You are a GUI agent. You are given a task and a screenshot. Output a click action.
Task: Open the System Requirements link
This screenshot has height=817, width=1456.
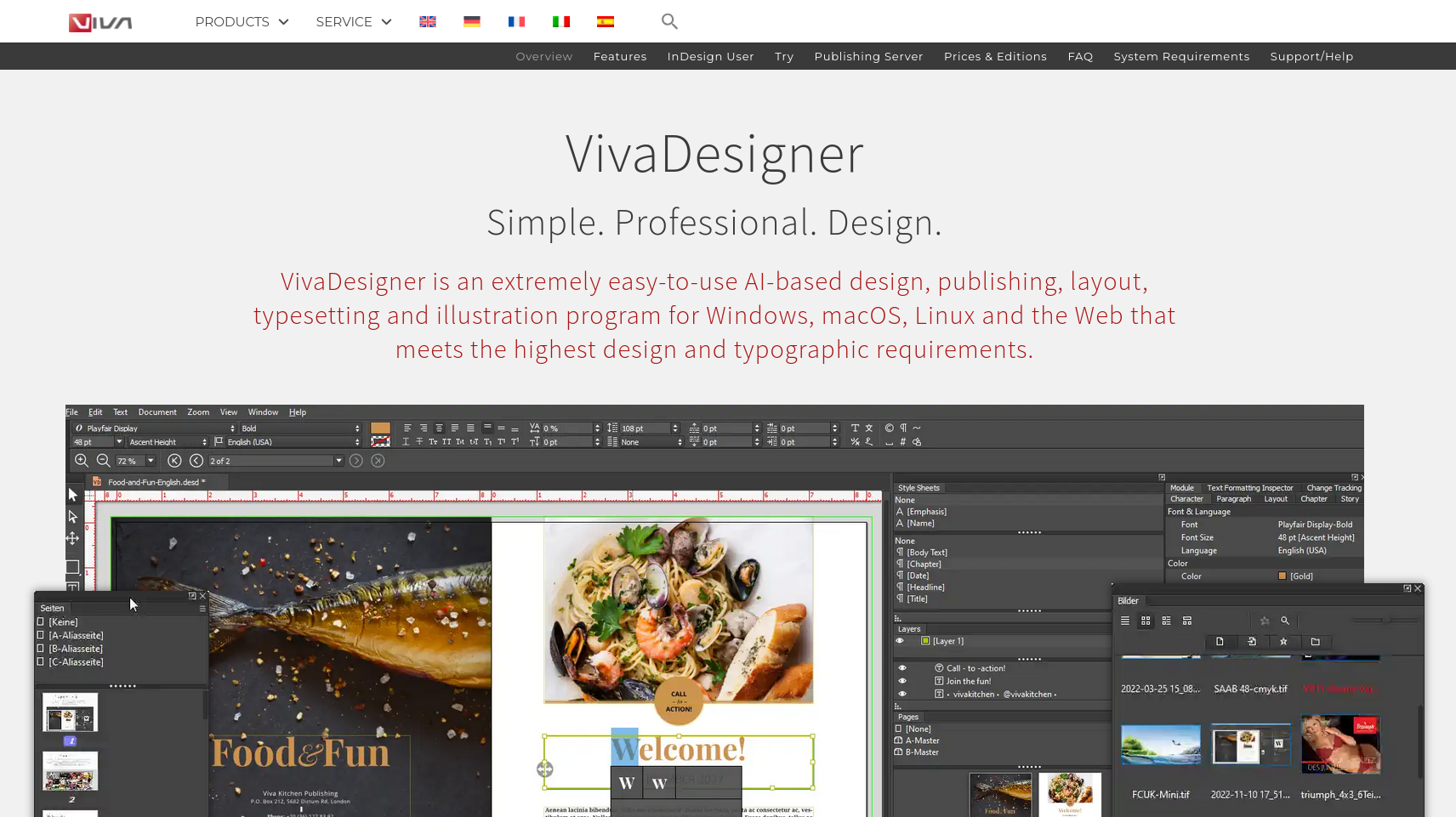point(1181,56)
